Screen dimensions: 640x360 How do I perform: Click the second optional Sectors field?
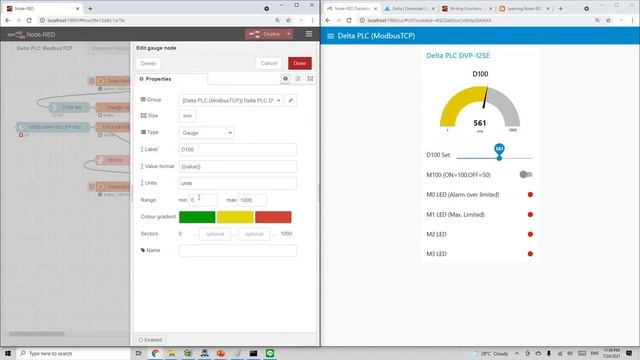click(x=254, y=234)
